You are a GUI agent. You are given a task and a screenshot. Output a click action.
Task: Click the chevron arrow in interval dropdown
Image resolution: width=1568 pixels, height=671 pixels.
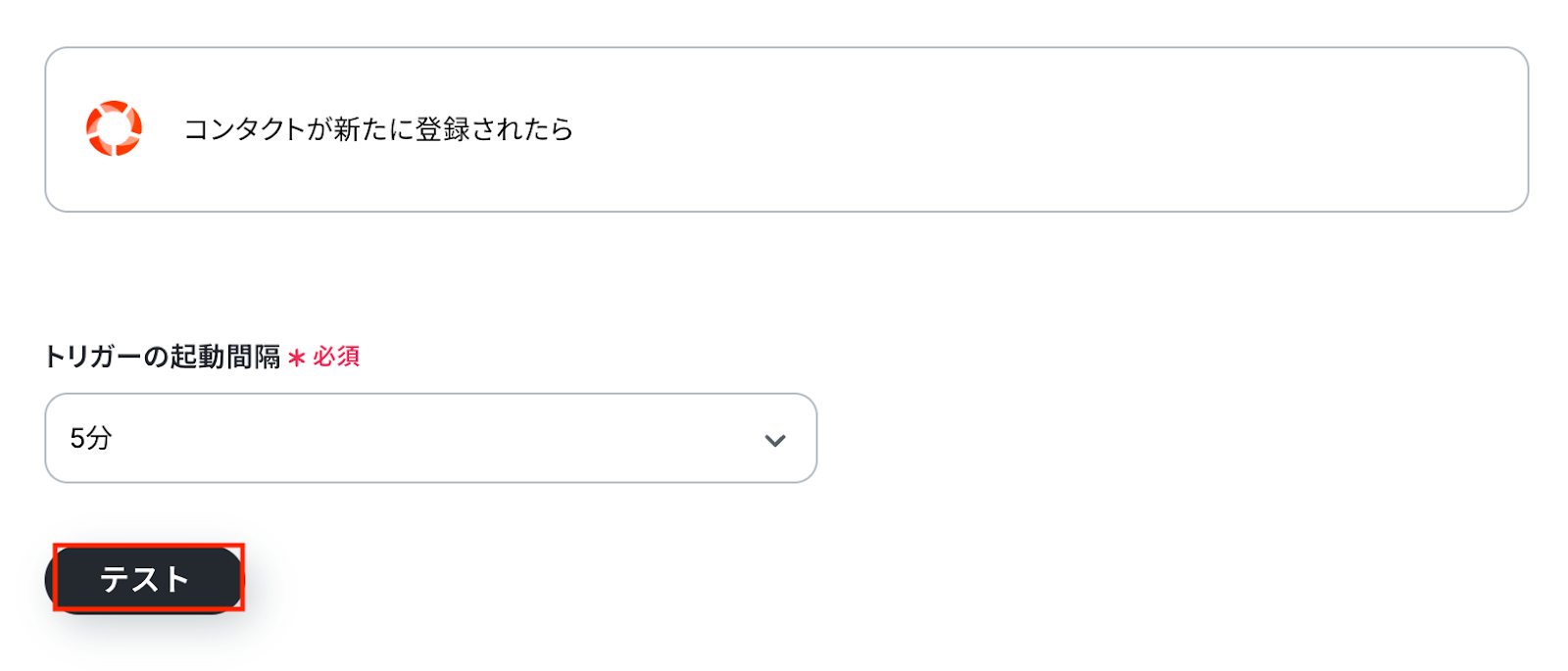pyautogui.click(x=774, y=440)
